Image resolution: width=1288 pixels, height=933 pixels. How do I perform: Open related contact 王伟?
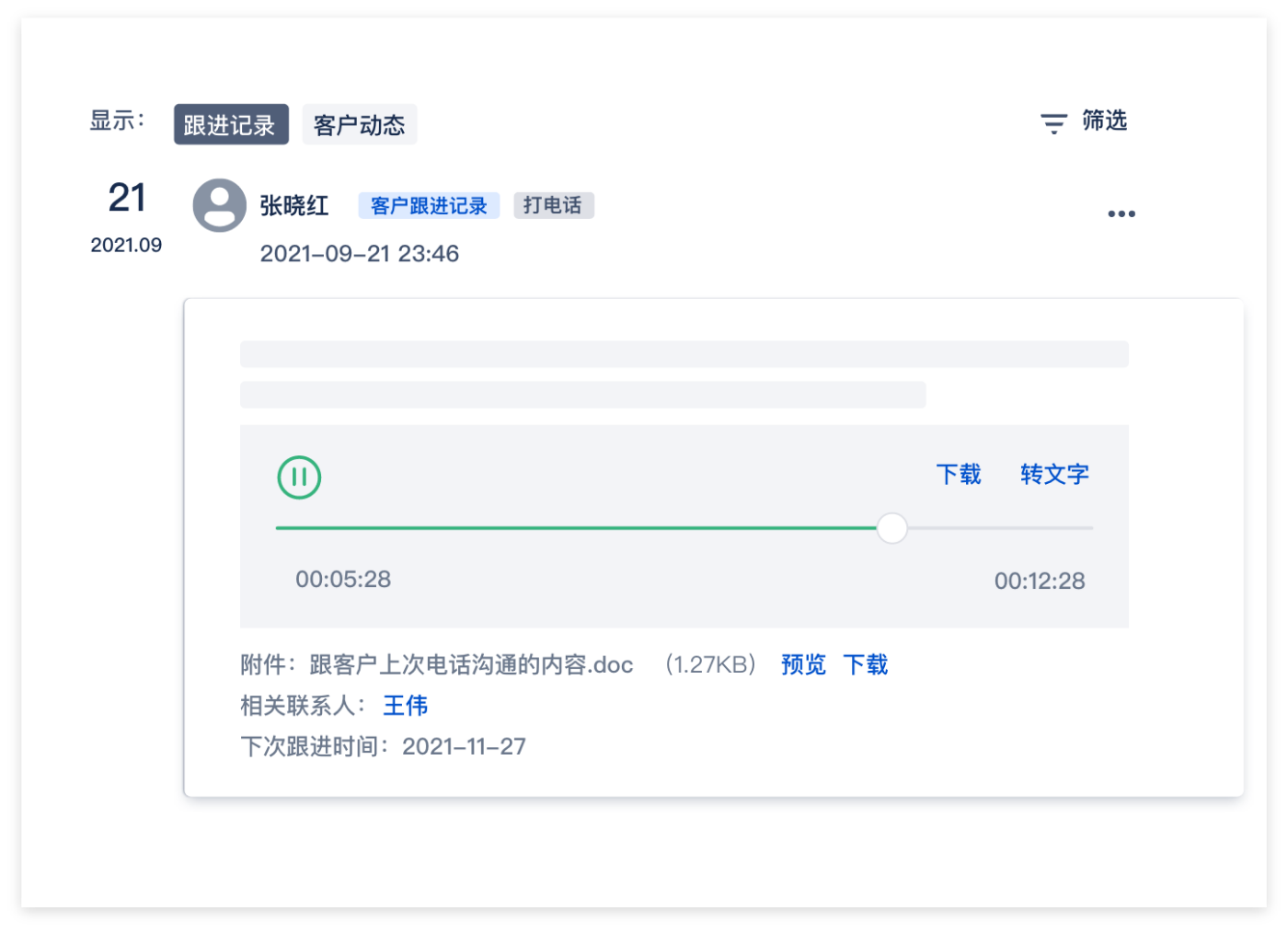click(x=405, y=706)
